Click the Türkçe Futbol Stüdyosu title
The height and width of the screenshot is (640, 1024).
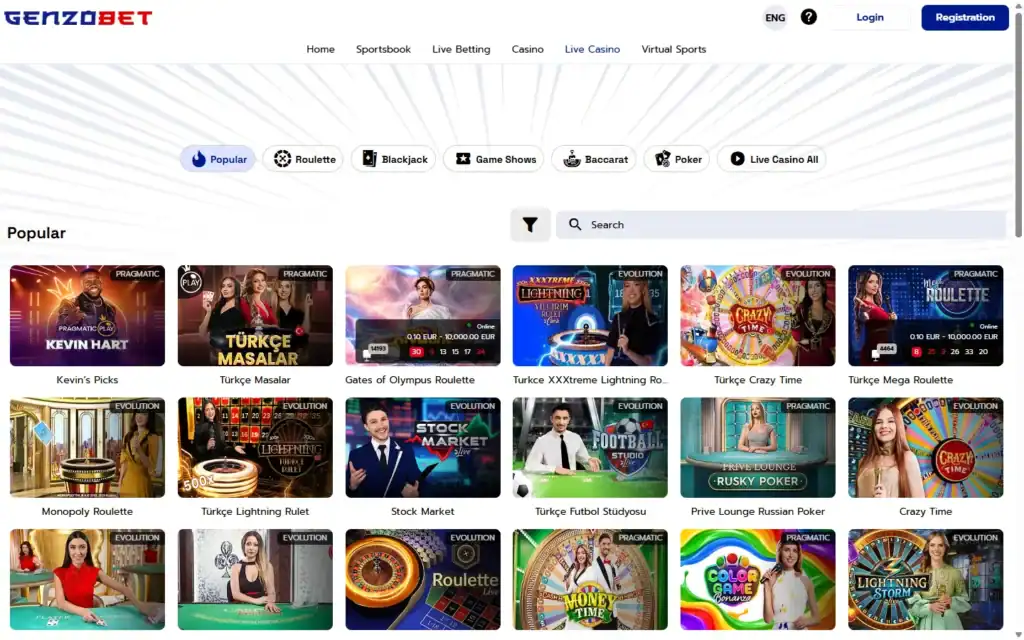click(x=590, y=511)
